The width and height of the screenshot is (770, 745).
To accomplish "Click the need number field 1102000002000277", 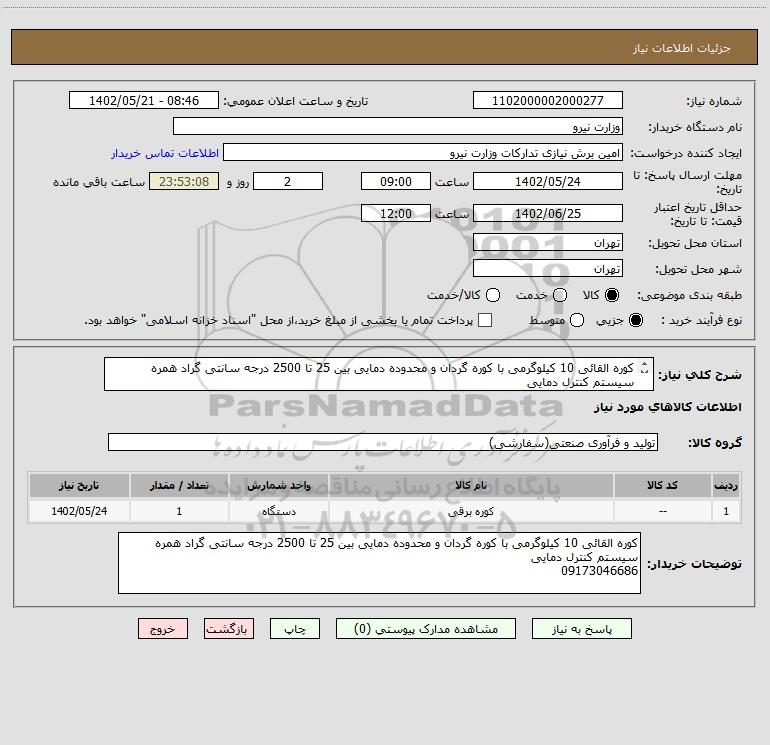I will coord(548,100).
